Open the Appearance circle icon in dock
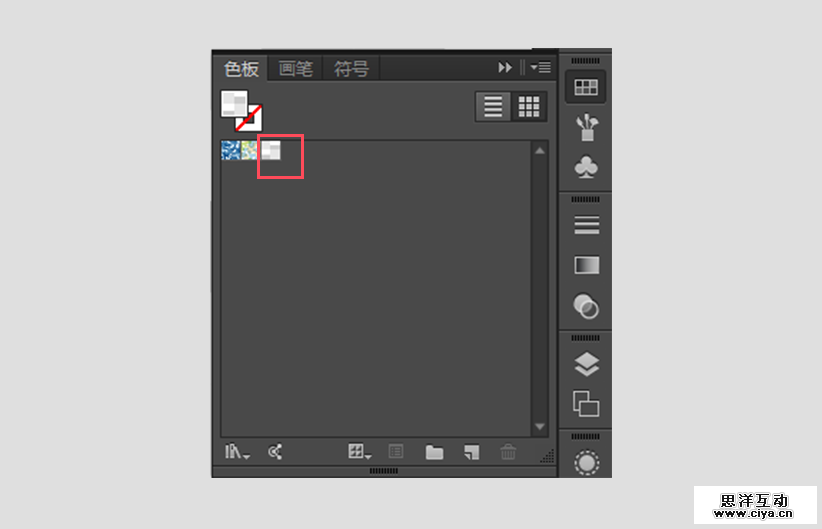The image size is (822, 529). pyautogui.click(x=587, y=463)
